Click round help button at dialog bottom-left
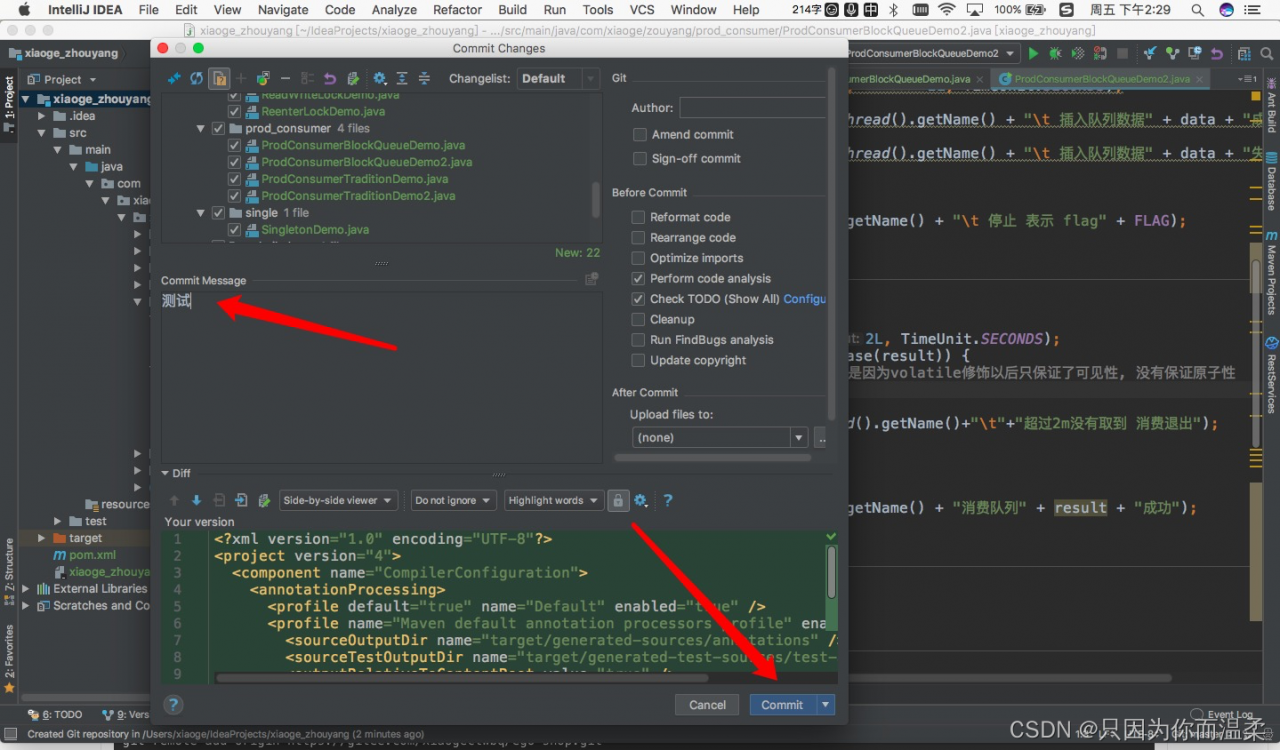 173,704
